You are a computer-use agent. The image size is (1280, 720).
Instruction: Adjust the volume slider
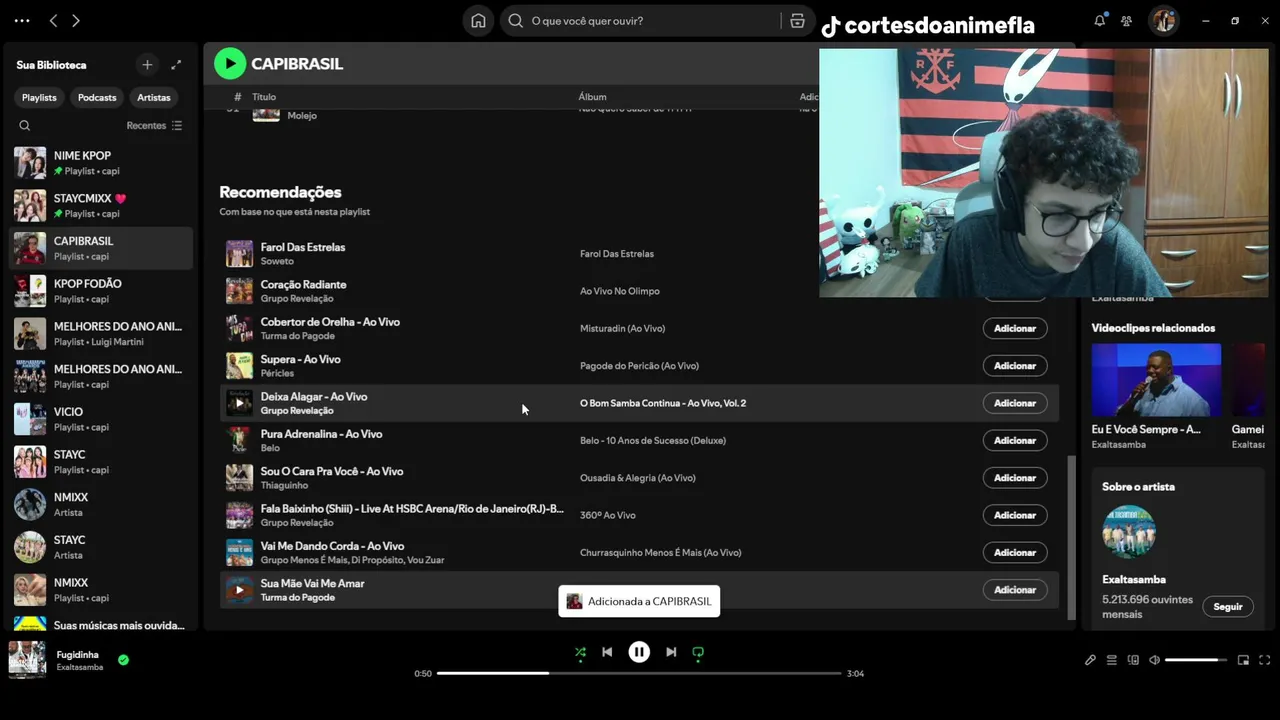(1197, 660)
